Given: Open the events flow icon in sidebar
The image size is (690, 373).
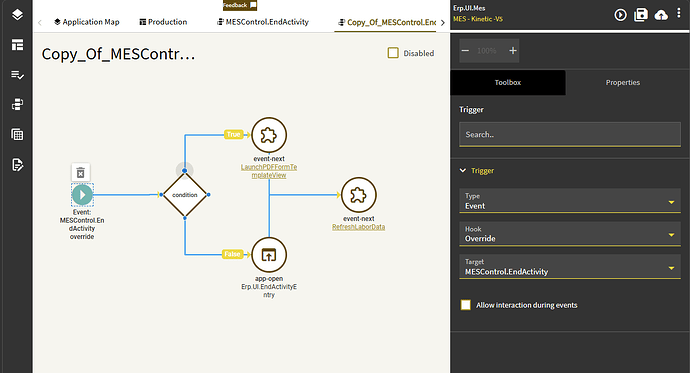Looking at the screenshot, I should (x=17, y=105).
